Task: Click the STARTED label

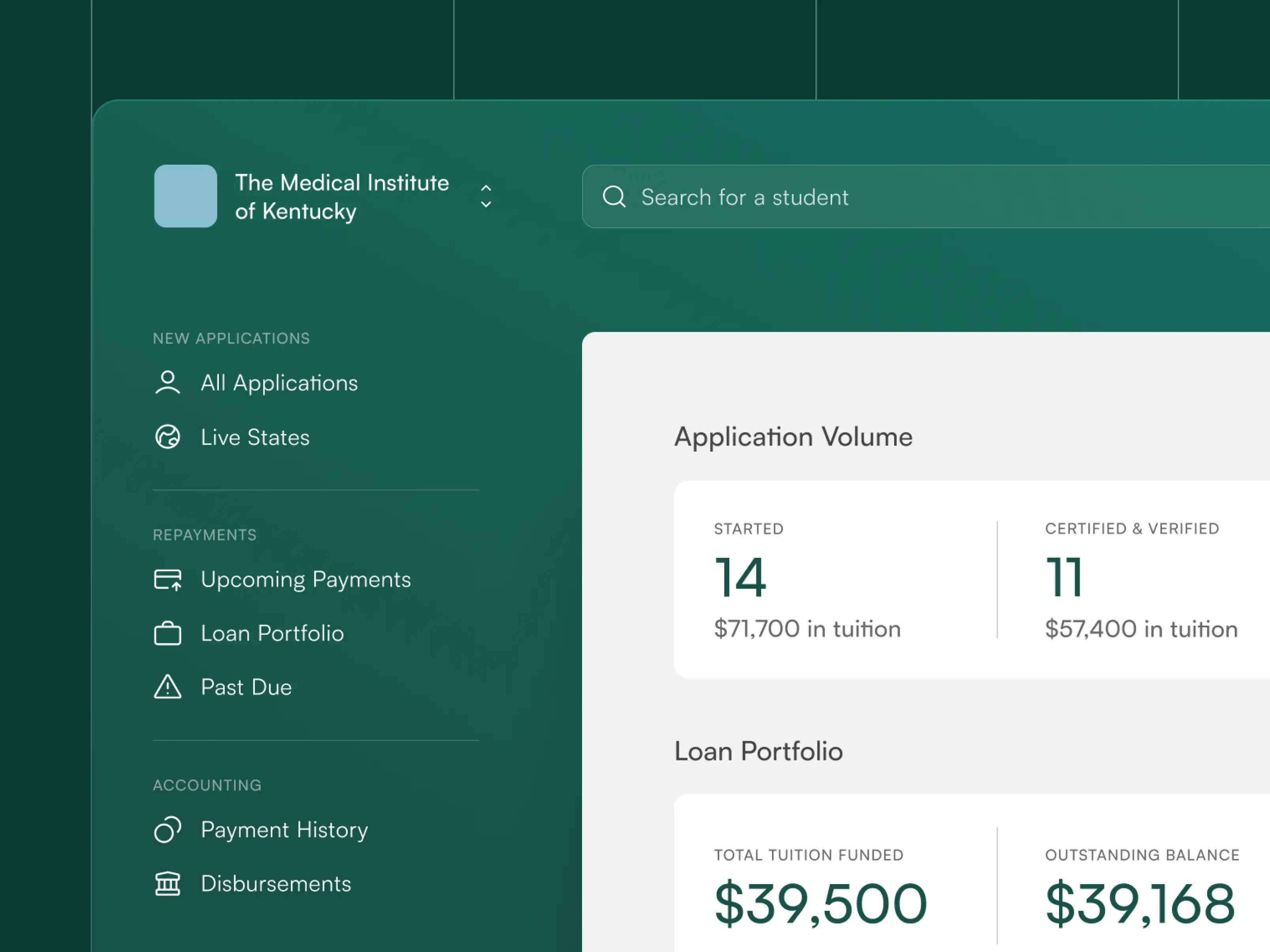Action: click(749, 529)
